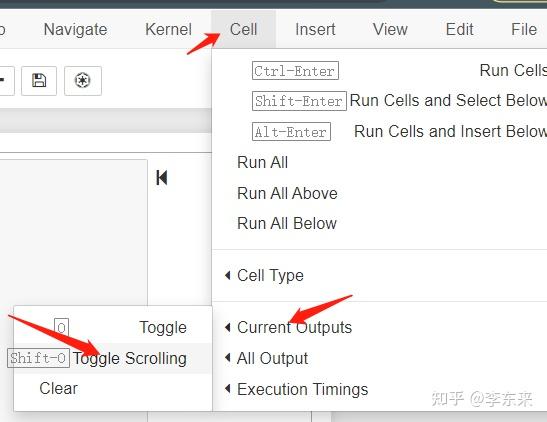
Task: Open the Cell menu
Action: click(x=243, y=29)
